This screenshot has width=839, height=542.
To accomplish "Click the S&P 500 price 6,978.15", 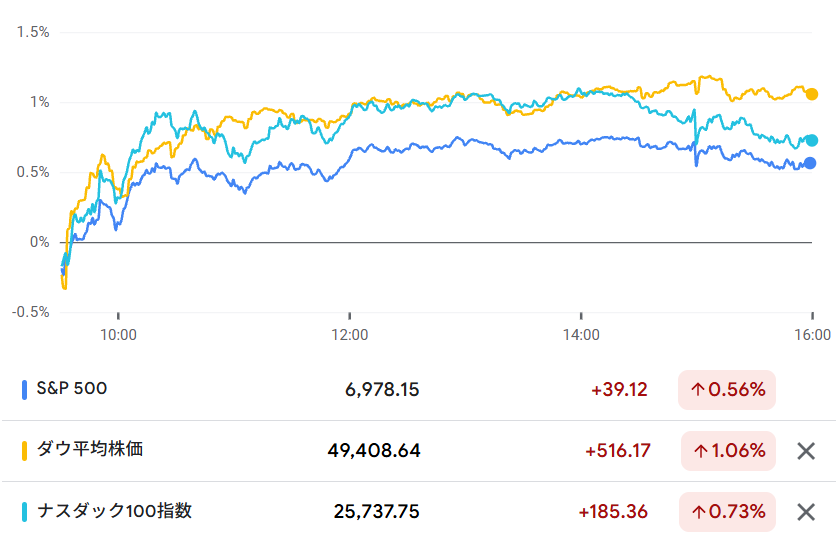I will [382, 390].
